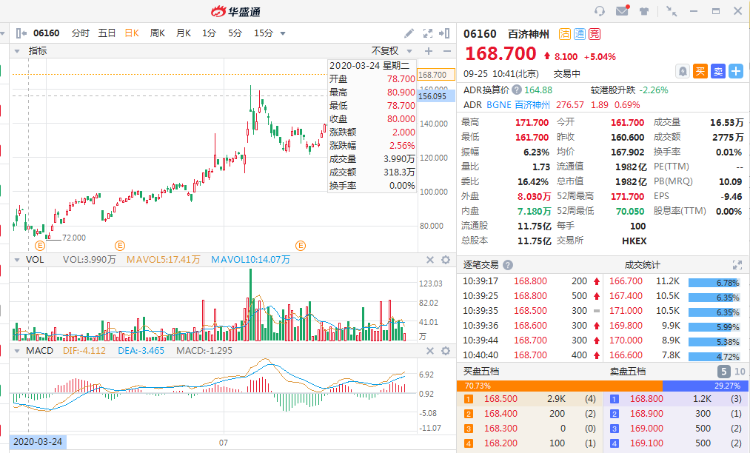Viewport: 750px width, 453px height.
Task: Click the 70.73% buy ratio bar
Action: click(x=560, y=386)
